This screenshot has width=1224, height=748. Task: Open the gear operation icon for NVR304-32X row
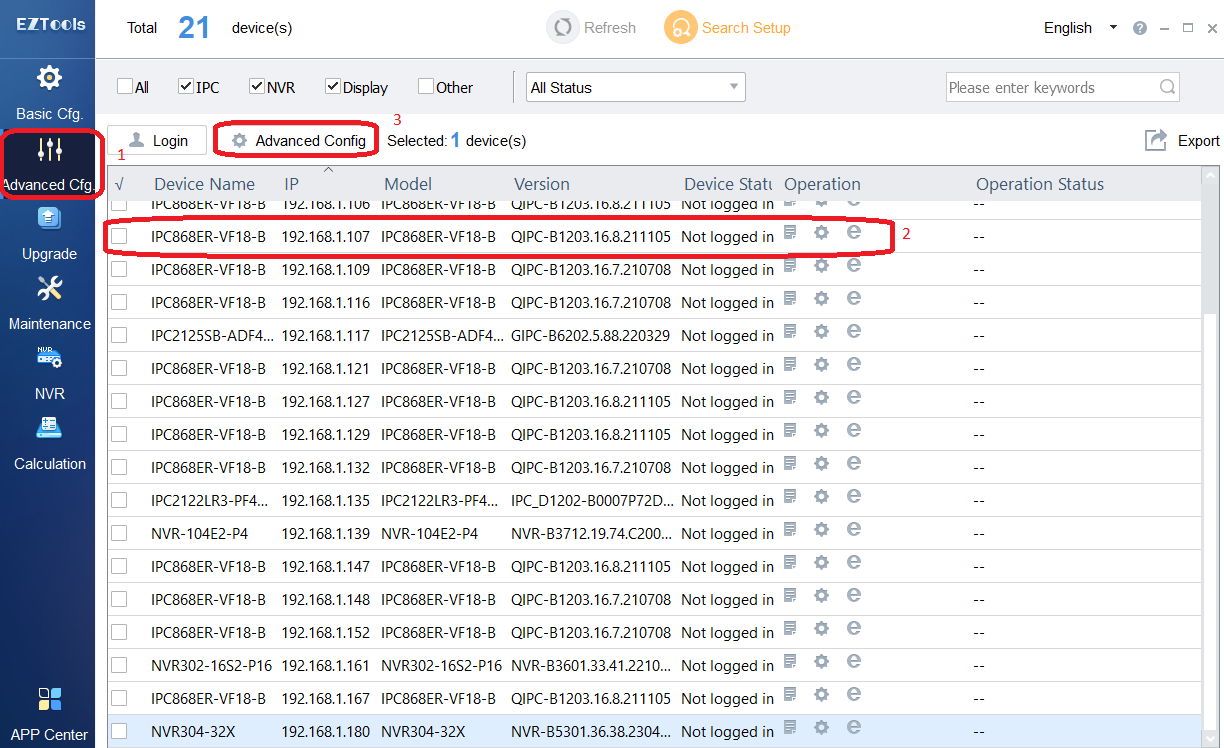click(x=821, y=727)
